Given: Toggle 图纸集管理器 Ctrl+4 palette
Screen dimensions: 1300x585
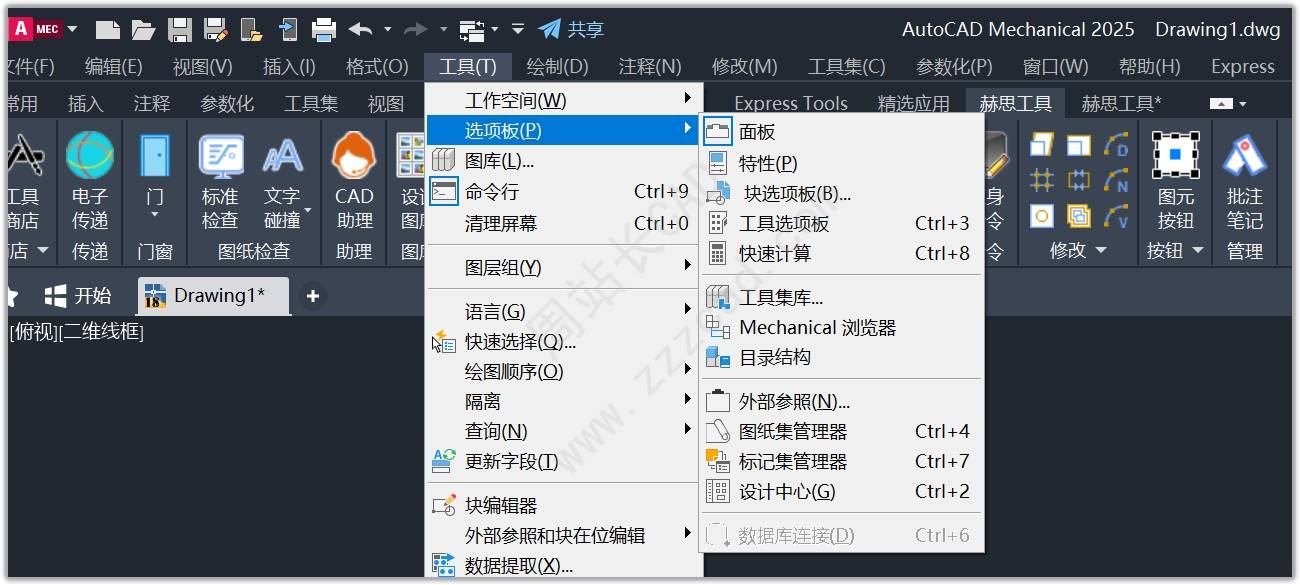Looking at the screenshot, I should coord(842,431).
